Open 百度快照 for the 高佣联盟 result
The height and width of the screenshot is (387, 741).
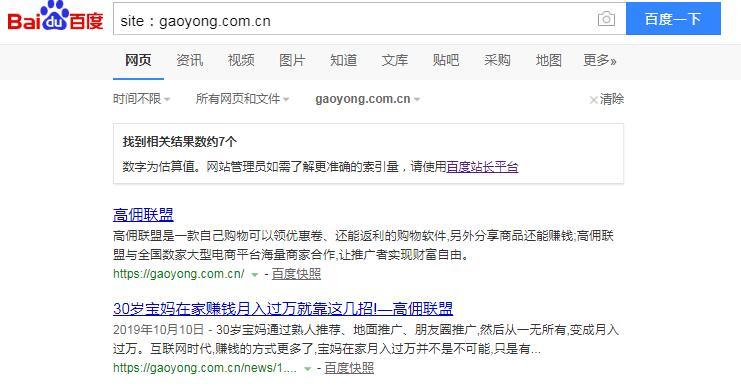[x=296, y=274]
